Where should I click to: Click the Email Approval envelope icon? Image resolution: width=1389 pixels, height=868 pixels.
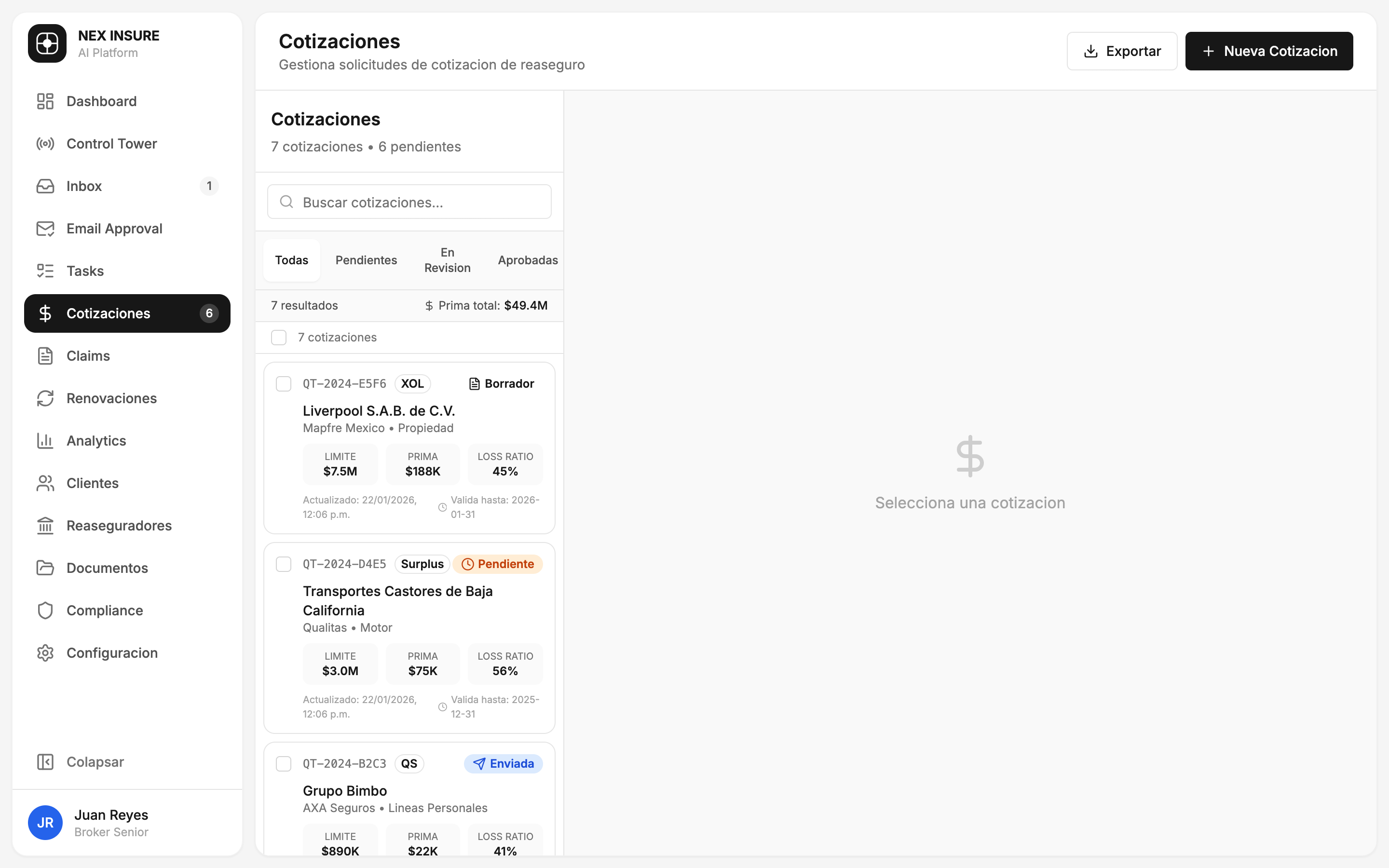pyautogui.click(x=45, y=229)
